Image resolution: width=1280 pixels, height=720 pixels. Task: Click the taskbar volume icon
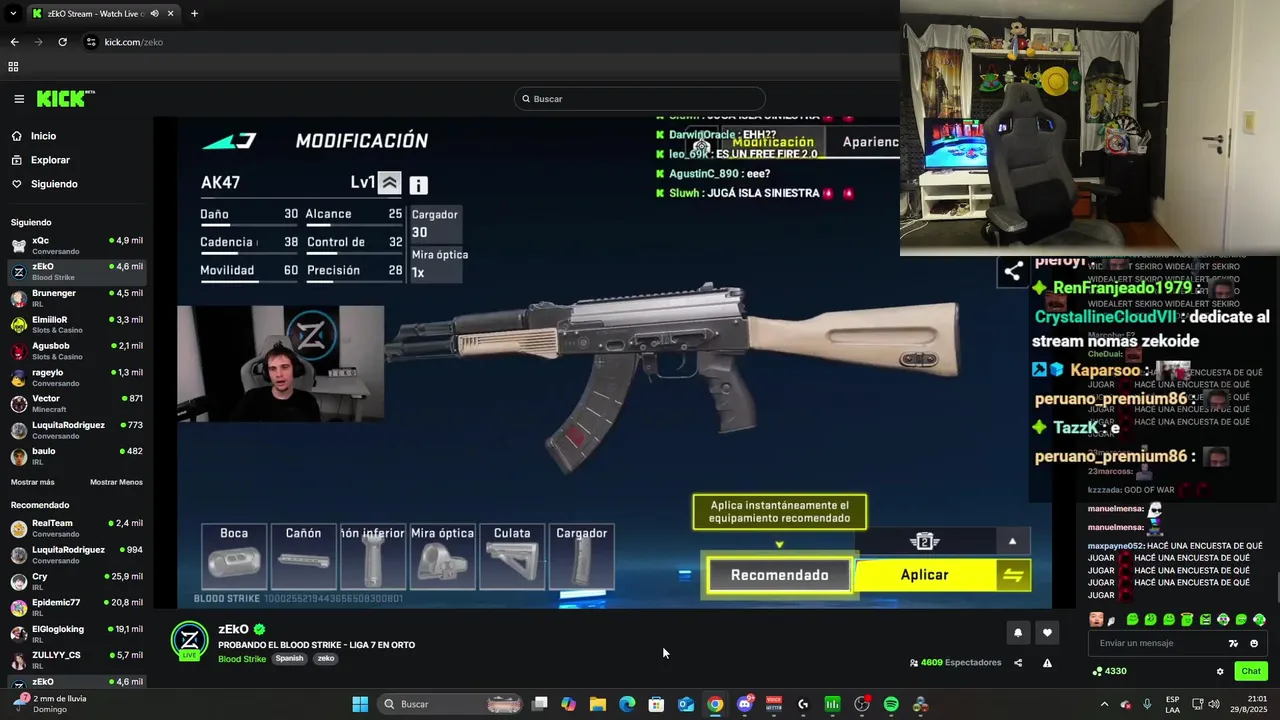pyautogui.click(x=1213, y=704)
